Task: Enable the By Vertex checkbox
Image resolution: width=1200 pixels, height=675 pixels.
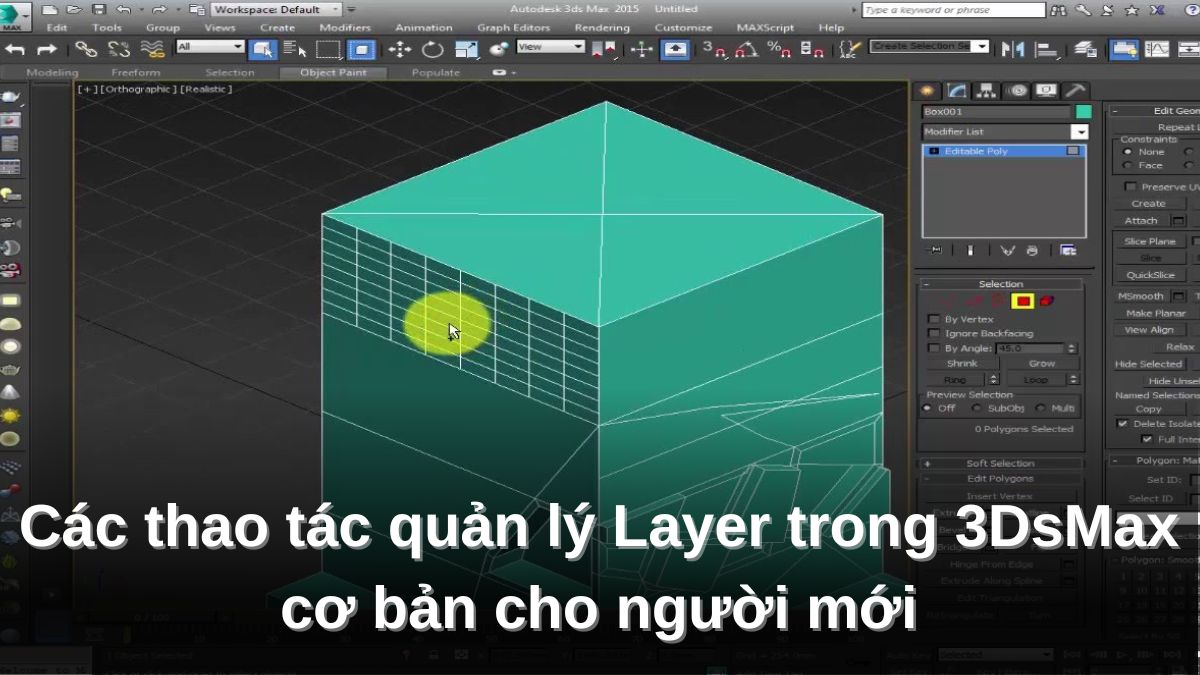Action: tap(934, 319)
